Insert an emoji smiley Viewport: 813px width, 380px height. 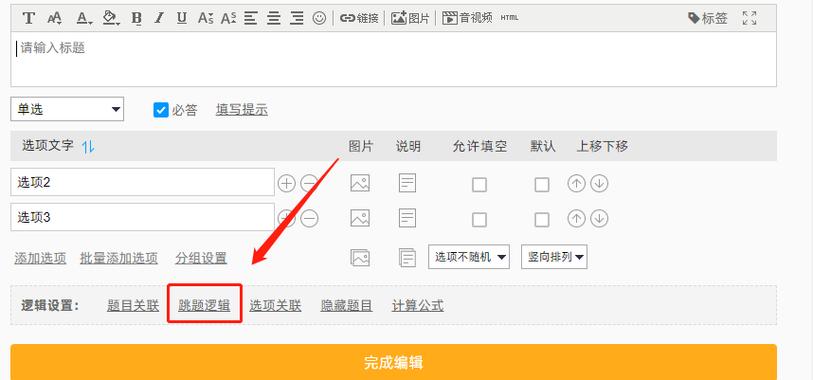point(319,18)
